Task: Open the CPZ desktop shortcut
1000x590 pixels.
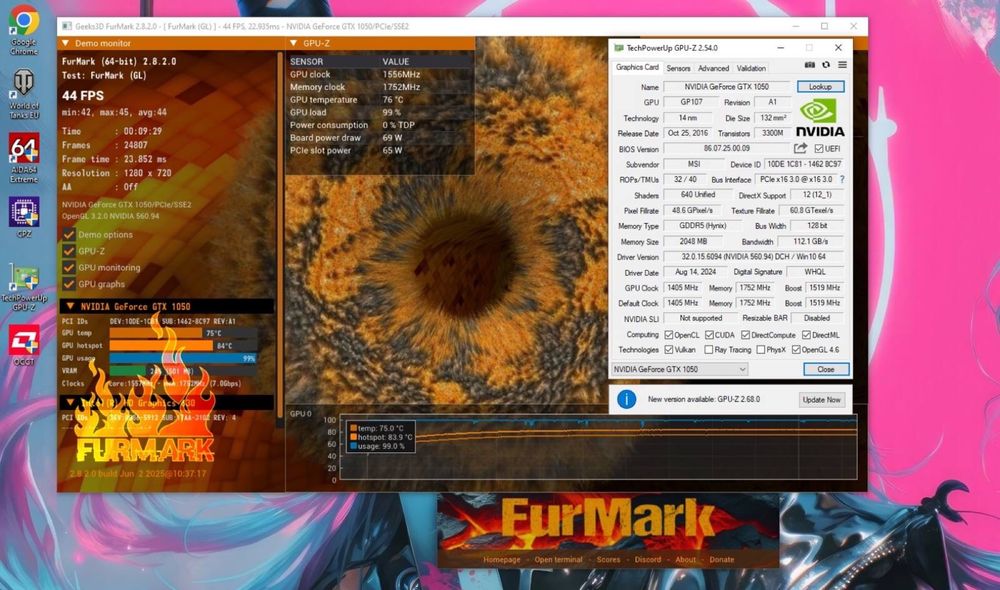Action: pos(24,217)
